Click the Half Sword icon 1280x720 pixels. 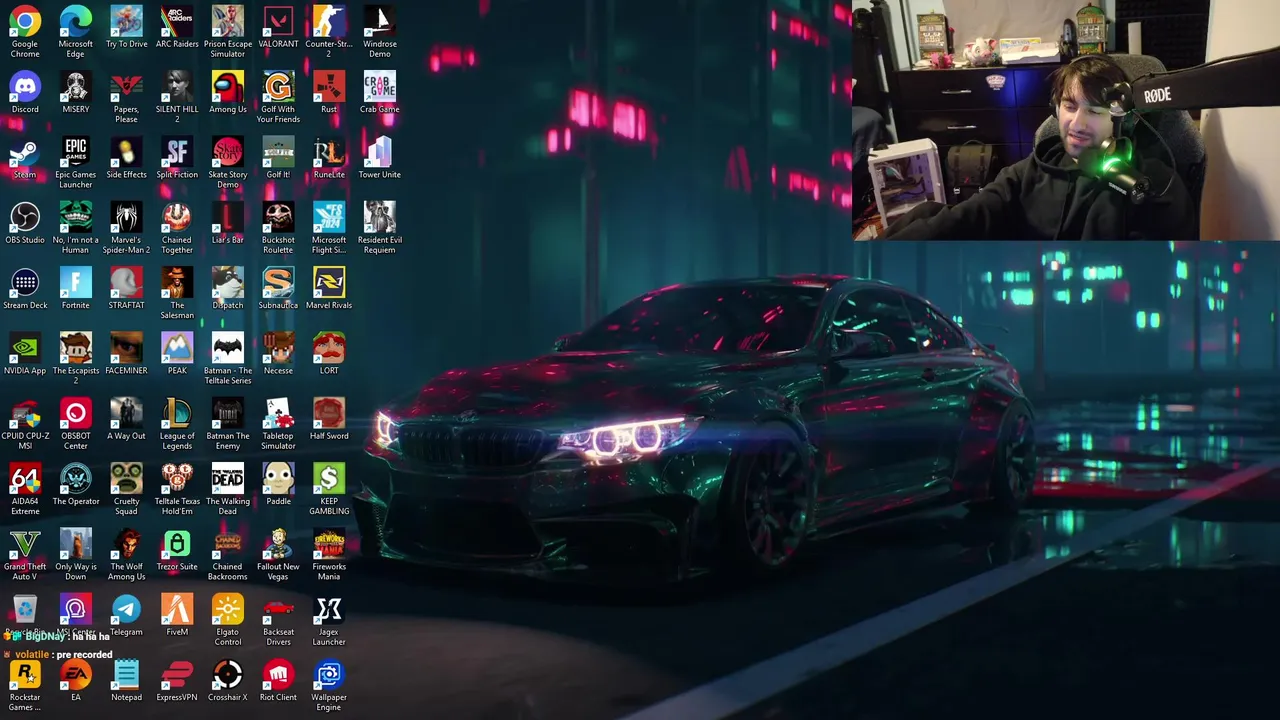pyautogui.click(x=329, y=414)
